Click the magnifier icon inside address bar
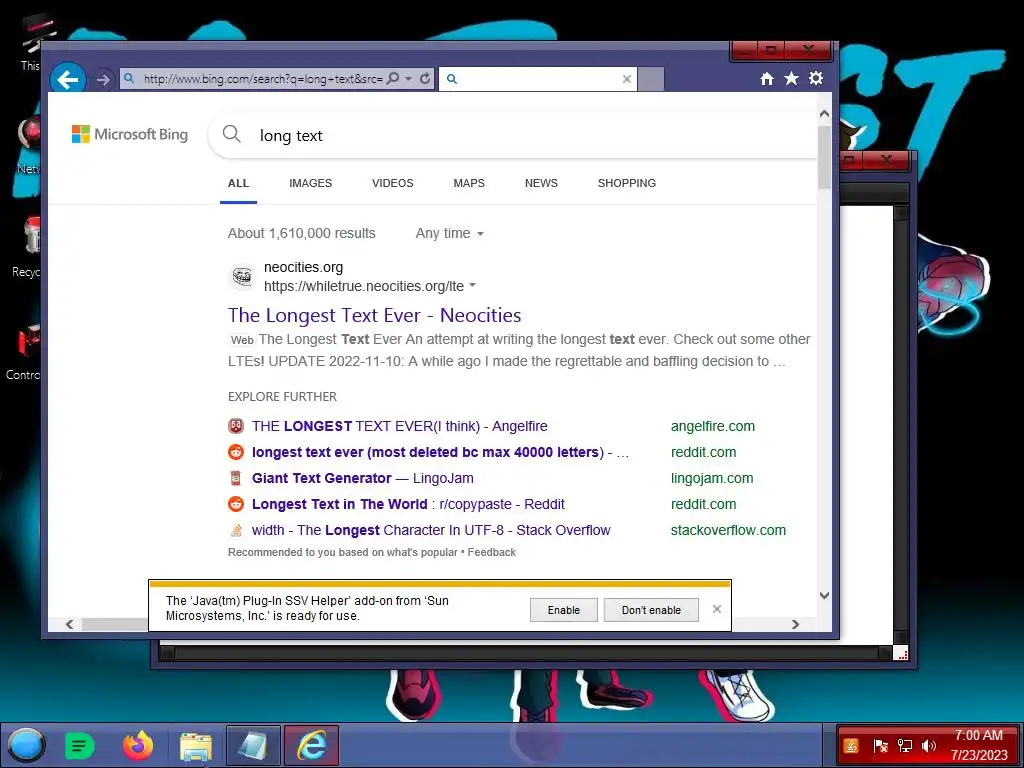The height and width of the screenshot is (768, 1024). coord(392,78)
